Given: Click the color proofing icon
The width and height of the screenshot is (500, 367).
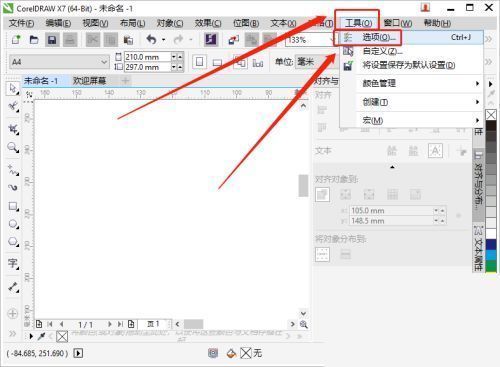Looking at the screenshot, I should pos(213,353).
